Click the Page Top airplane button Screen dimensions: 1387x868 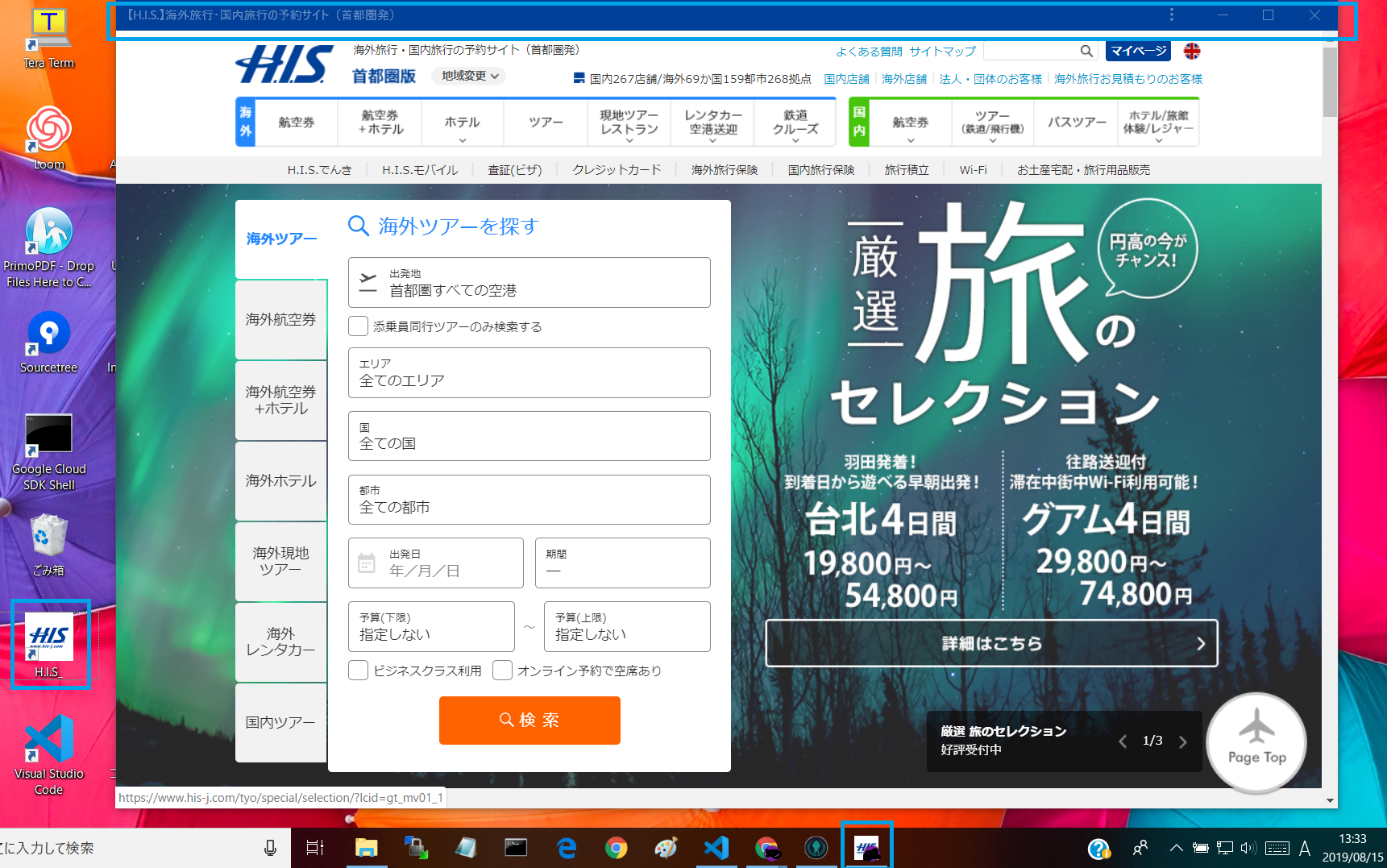click(1256, 741)
